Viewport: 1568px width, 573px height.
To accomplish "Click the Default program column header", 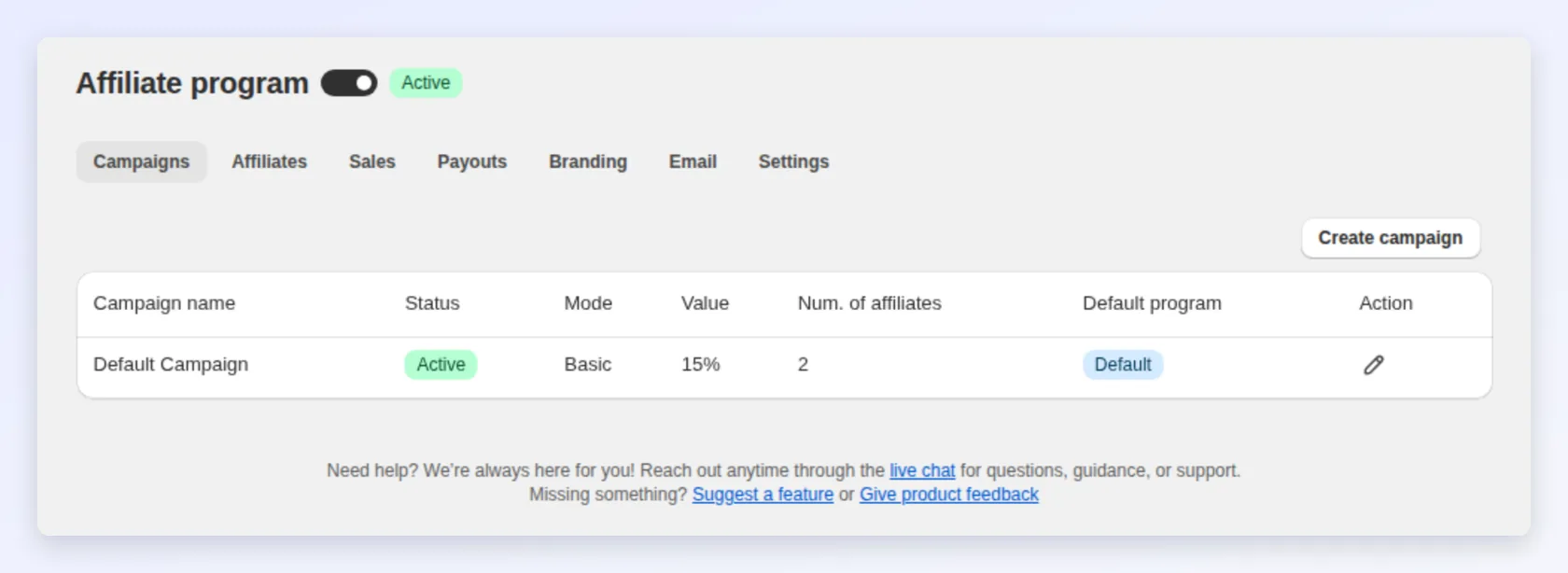I will point(1152,303).
